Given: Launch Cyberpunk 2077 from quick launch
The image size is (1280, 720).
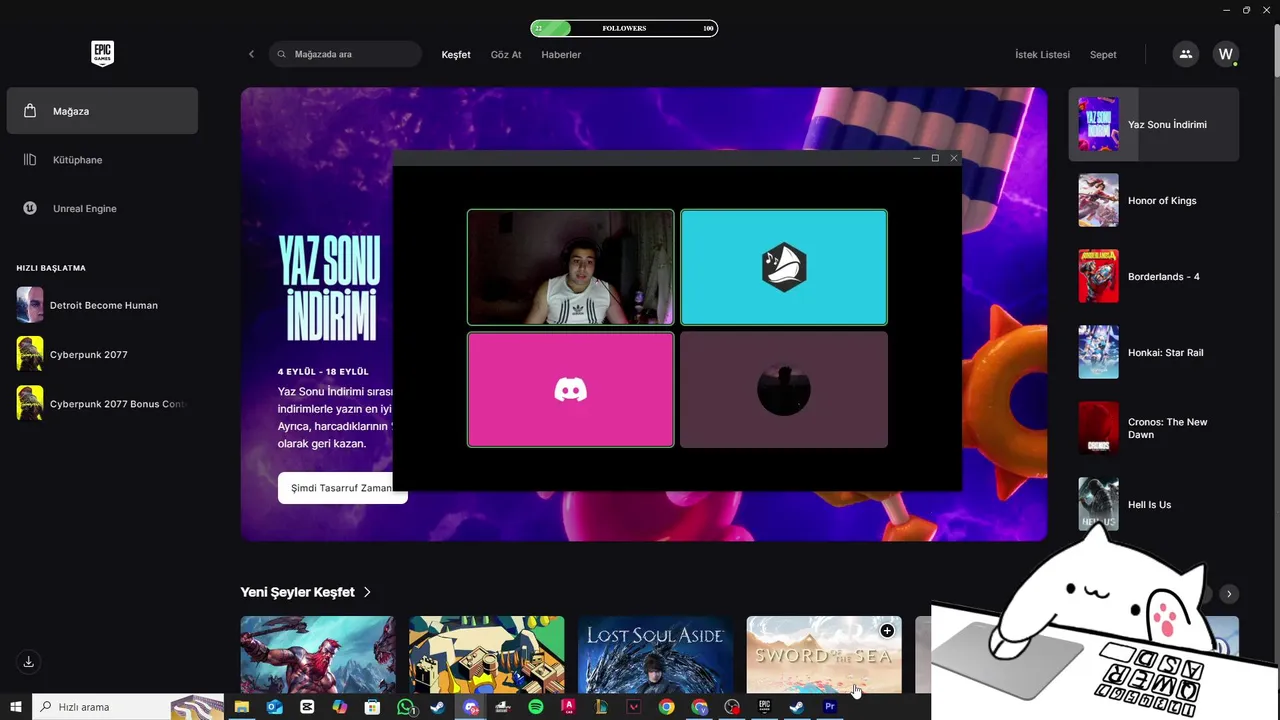Looking at the screenshot, I should [102, 354].
